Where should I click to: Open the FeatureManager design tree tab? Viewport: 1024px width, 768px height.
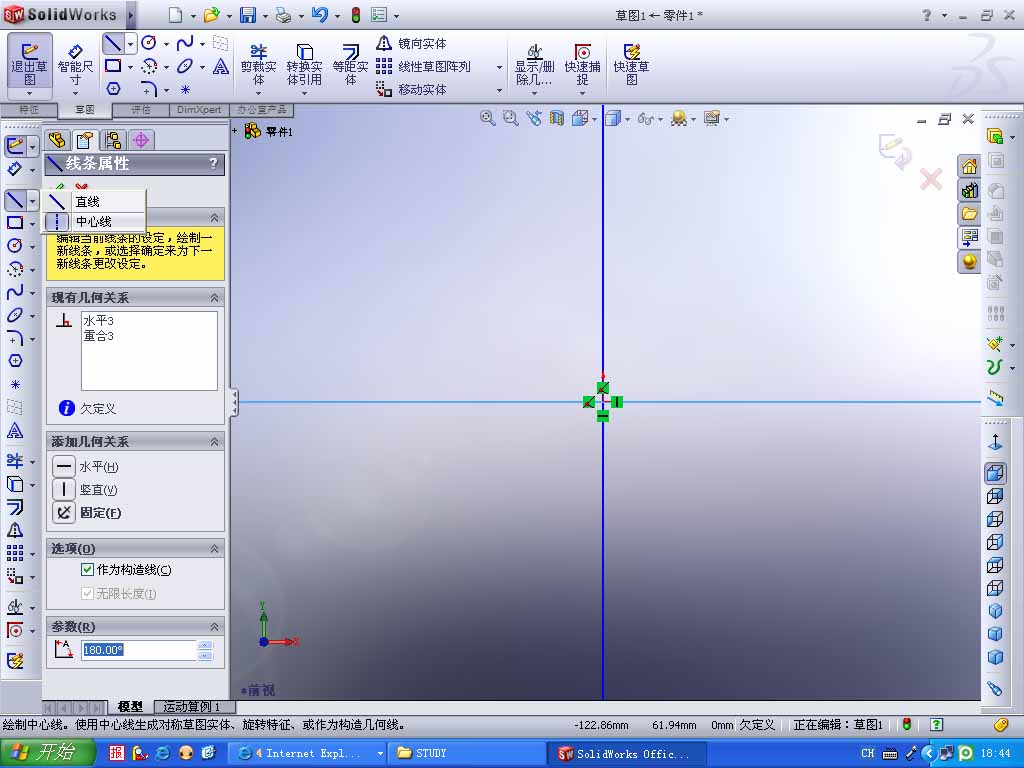pyautogui.click(x=57, y=140)
